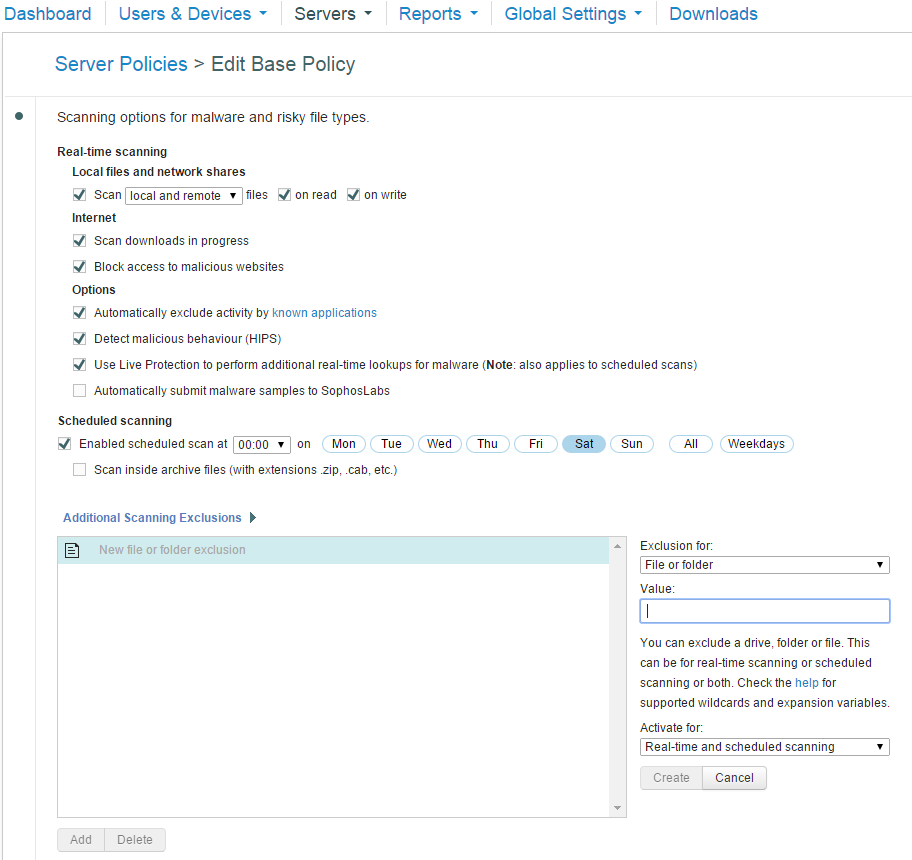Enable Scan inside archive files checkbox
The image size is (912, 860).
[80, 470]
